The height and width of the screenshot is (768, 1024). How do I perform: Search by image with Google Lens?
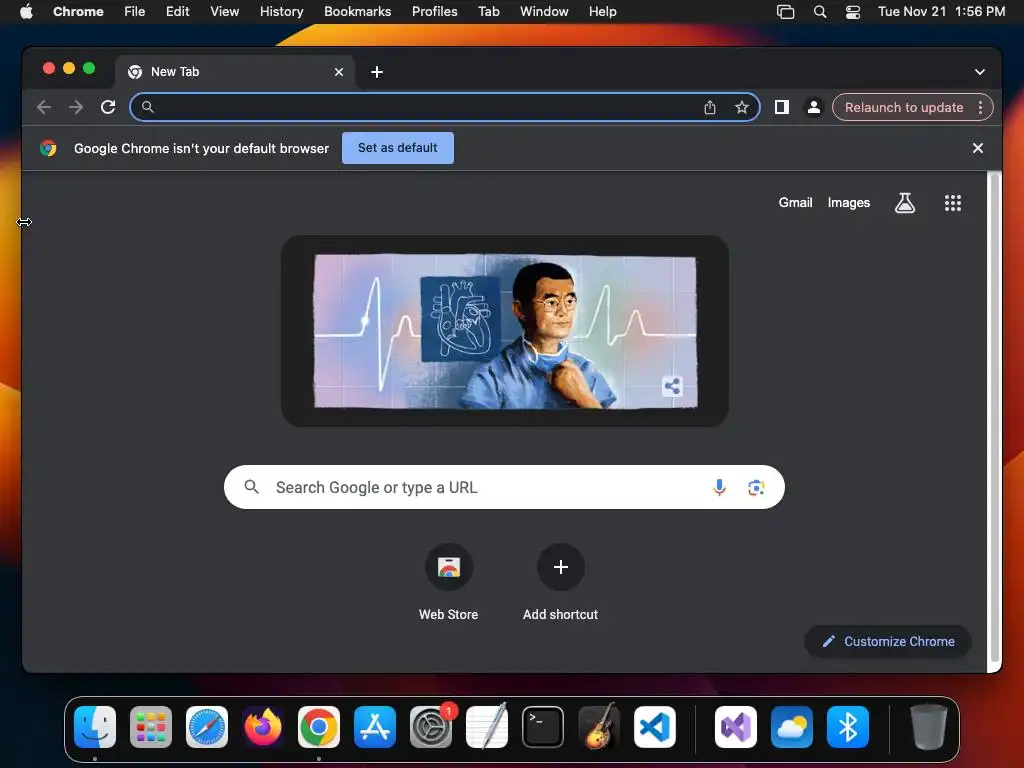(756, 487)
